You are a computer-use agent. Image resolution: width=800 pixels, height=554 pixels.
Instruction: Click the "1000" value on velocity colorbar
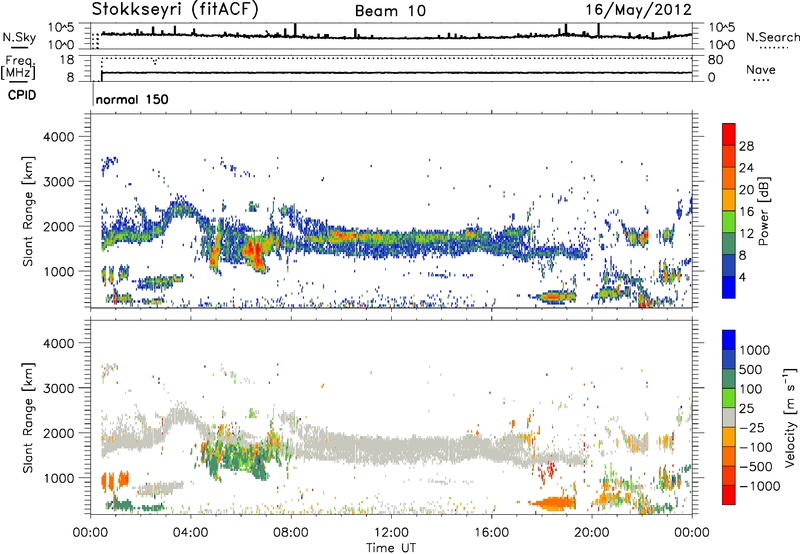pyautogui.click(x=755, y=350)
